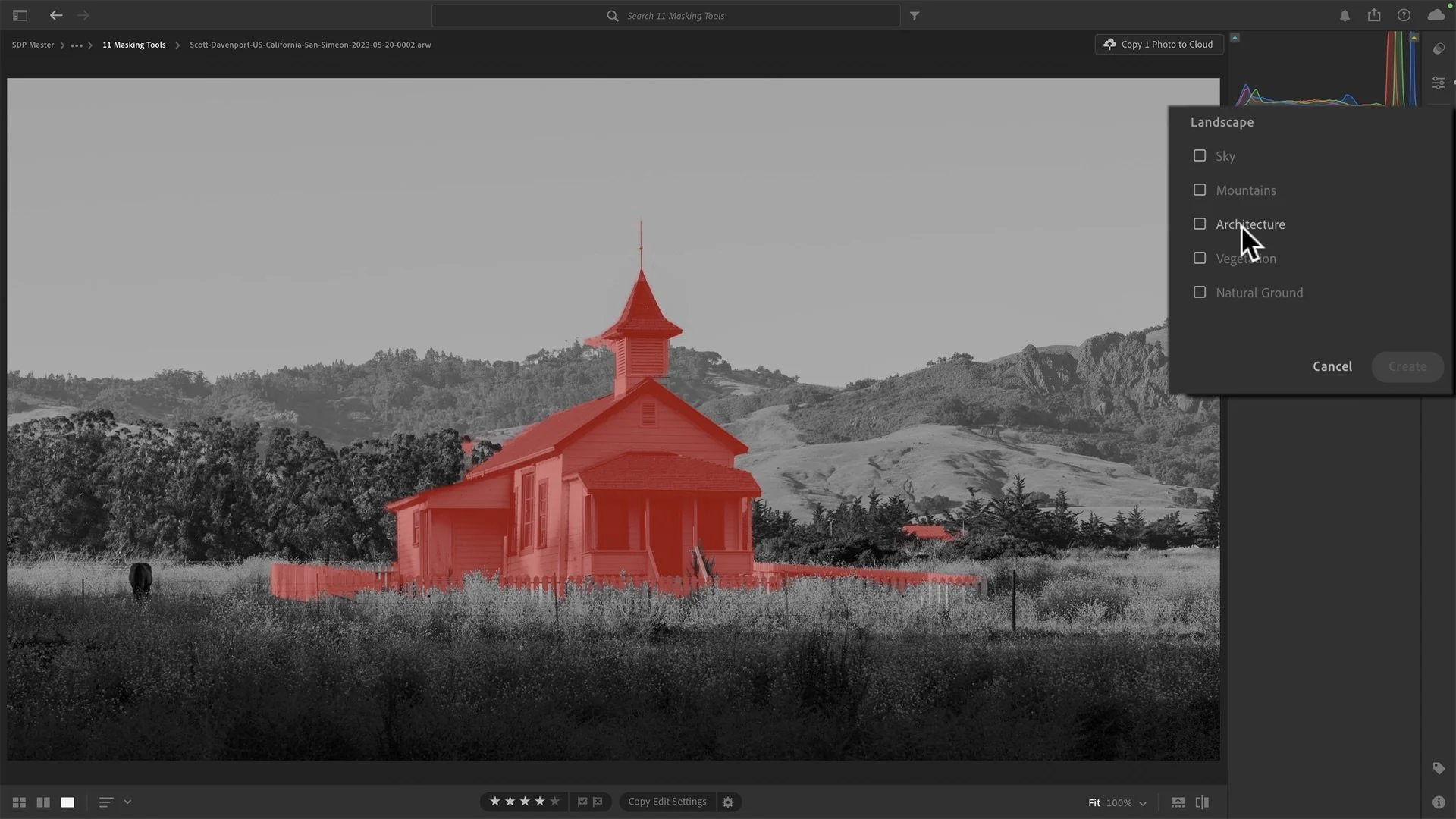The height and width of the screenshot is (819, 1456).
Task: Enable the Mountains landscape mask option
Action: [1200, 190]
